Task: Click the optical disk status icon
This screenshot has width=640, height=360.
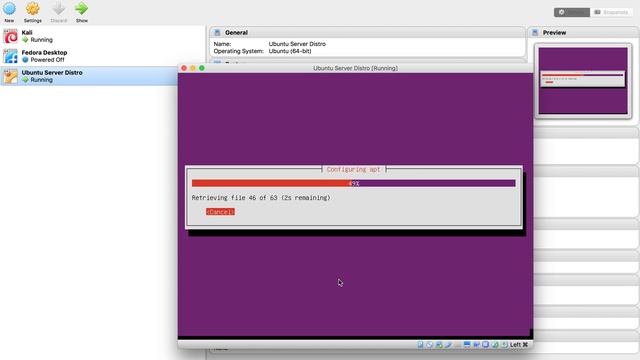Action: pyautogui.click(x=429, y=345)
